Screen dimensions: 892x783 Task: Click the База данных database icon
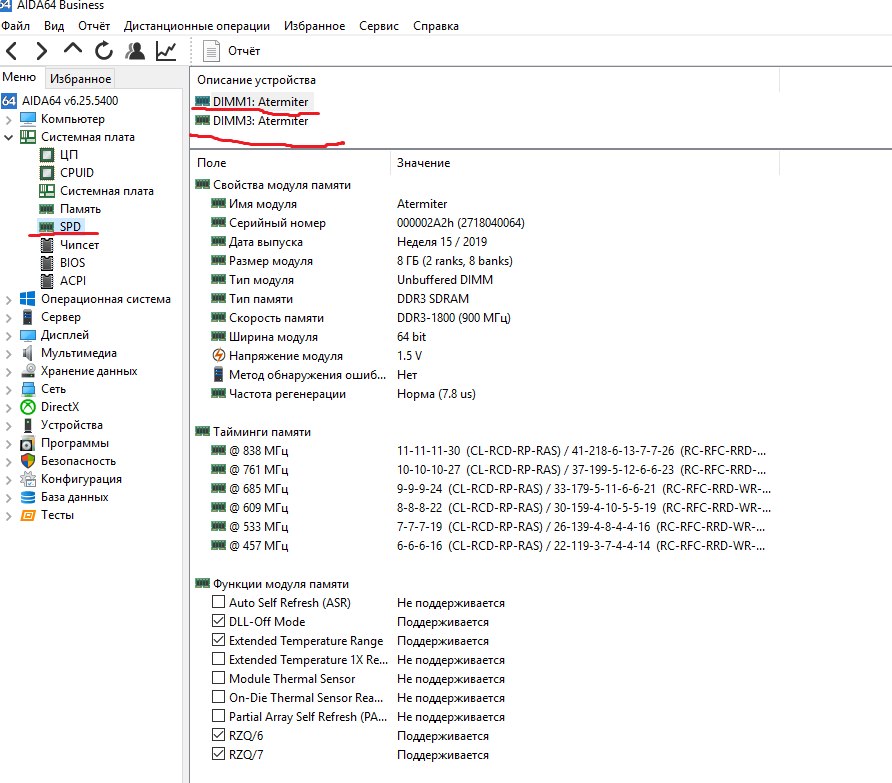coord(28,497)
